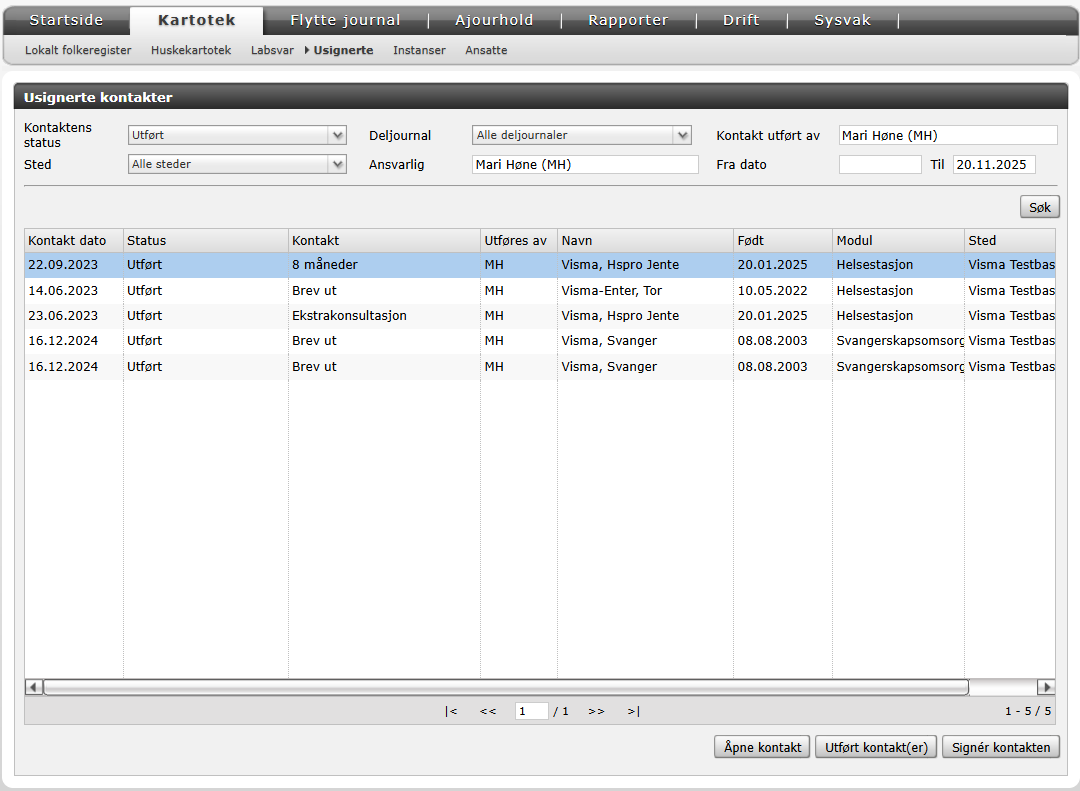Viewport: 1080px width, 791px height.
Task: Select the Ekstrakonsultasjon contact row
Action: click(349, 316)
